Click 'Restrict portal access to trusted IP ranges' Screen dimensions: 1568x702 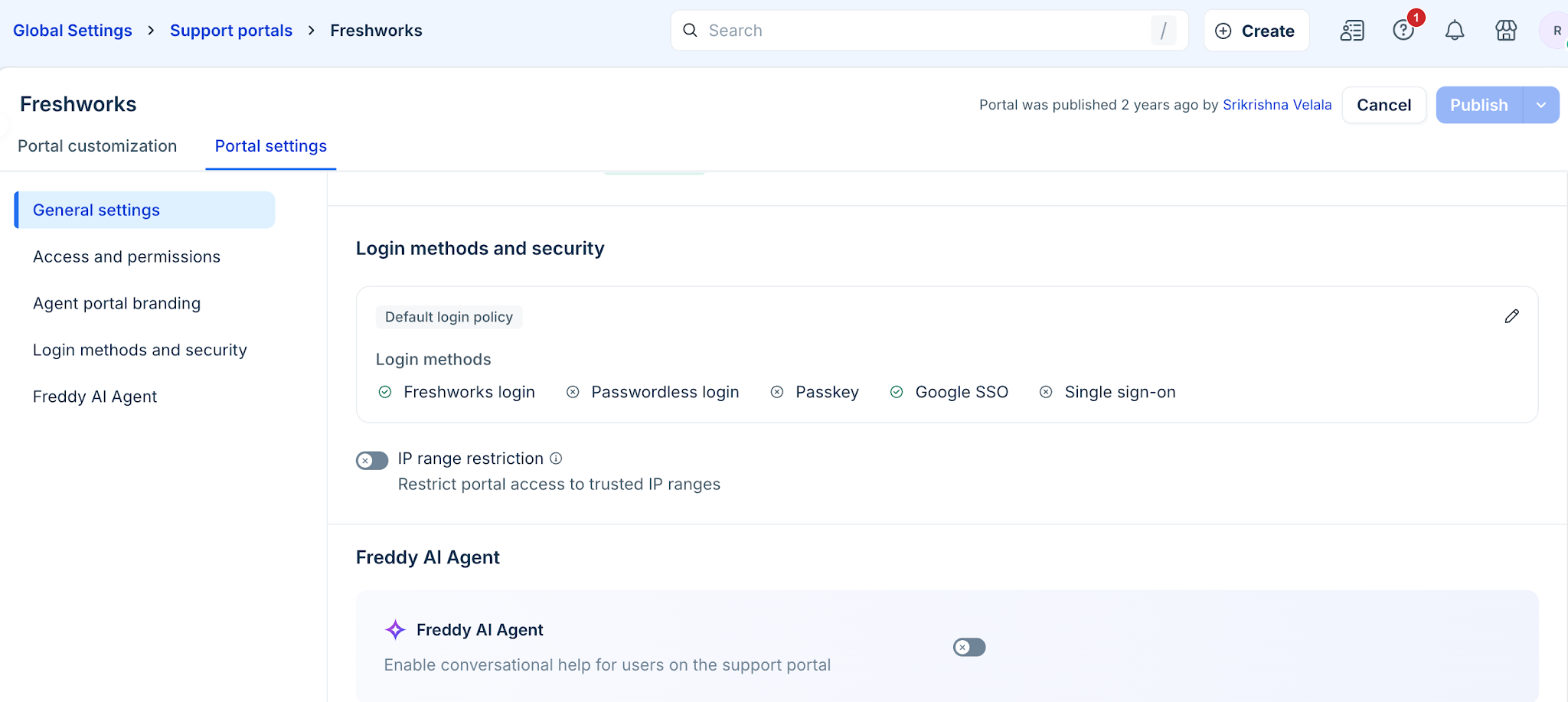coord(559,484)
